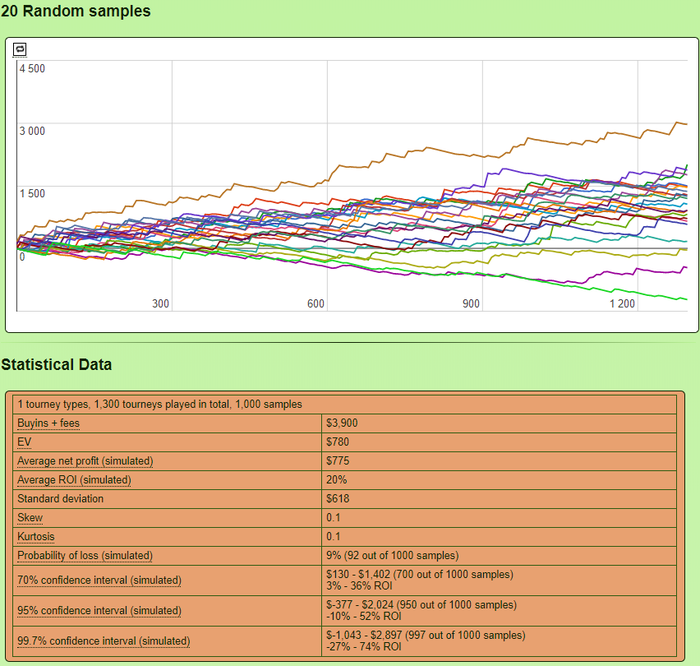
Task: Open the EV term explanation
Action: click(x=24, y=442)
